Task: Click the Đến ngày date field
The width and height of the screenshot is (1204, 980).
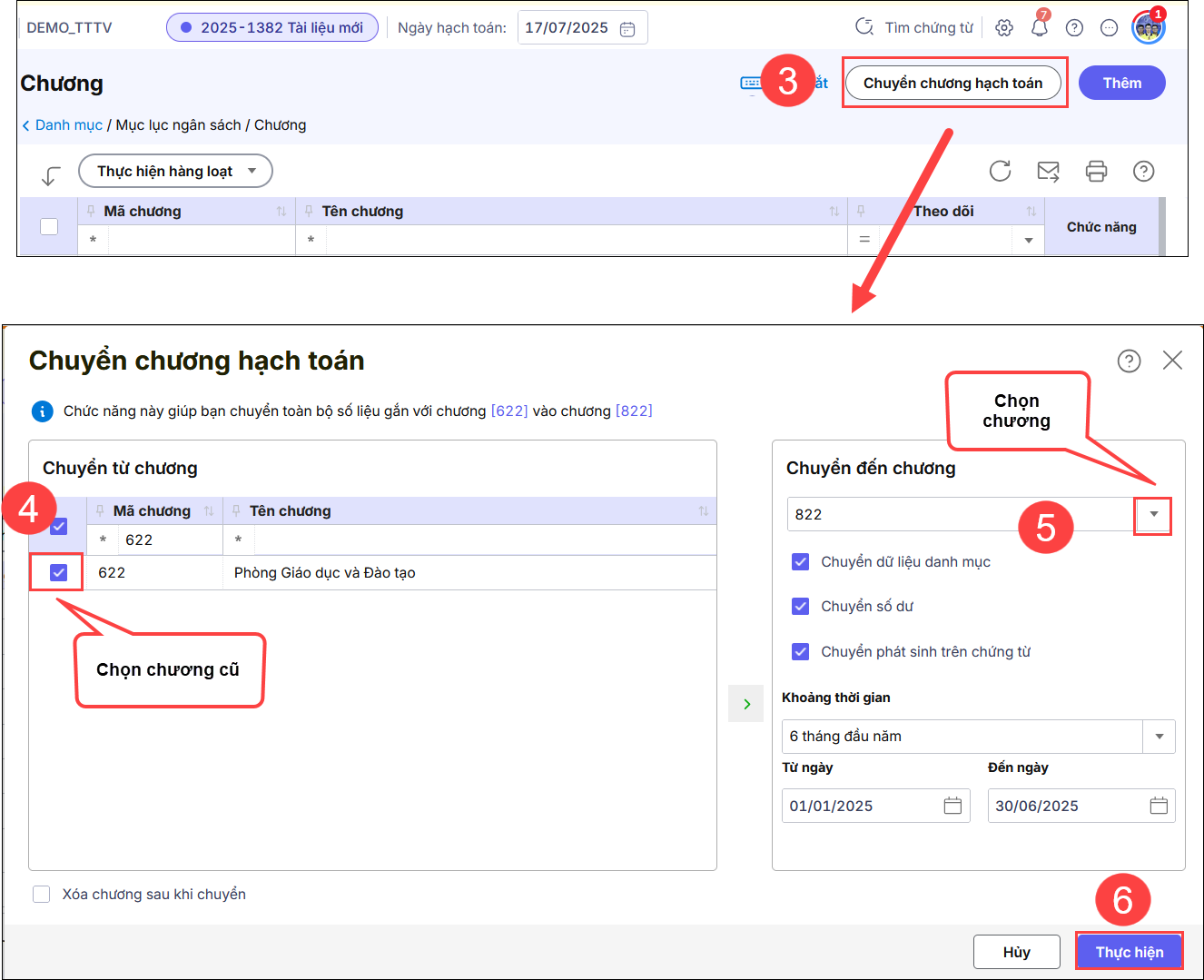Action: [1065, 806]
